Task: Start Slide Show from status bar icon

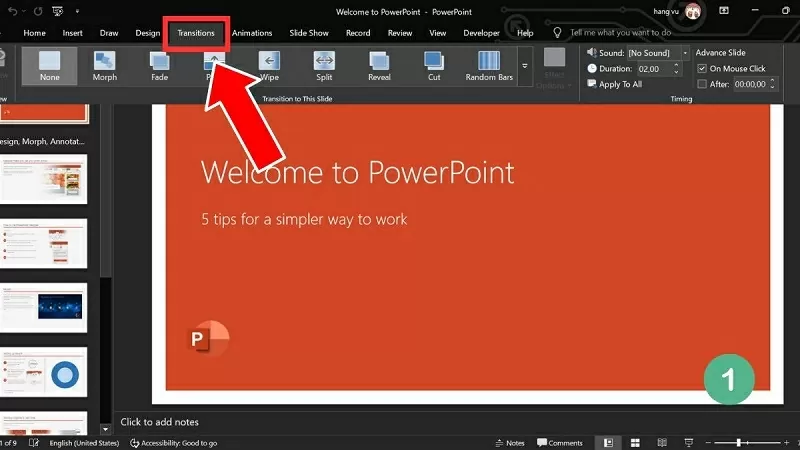Action: click(x=690, y=442)
